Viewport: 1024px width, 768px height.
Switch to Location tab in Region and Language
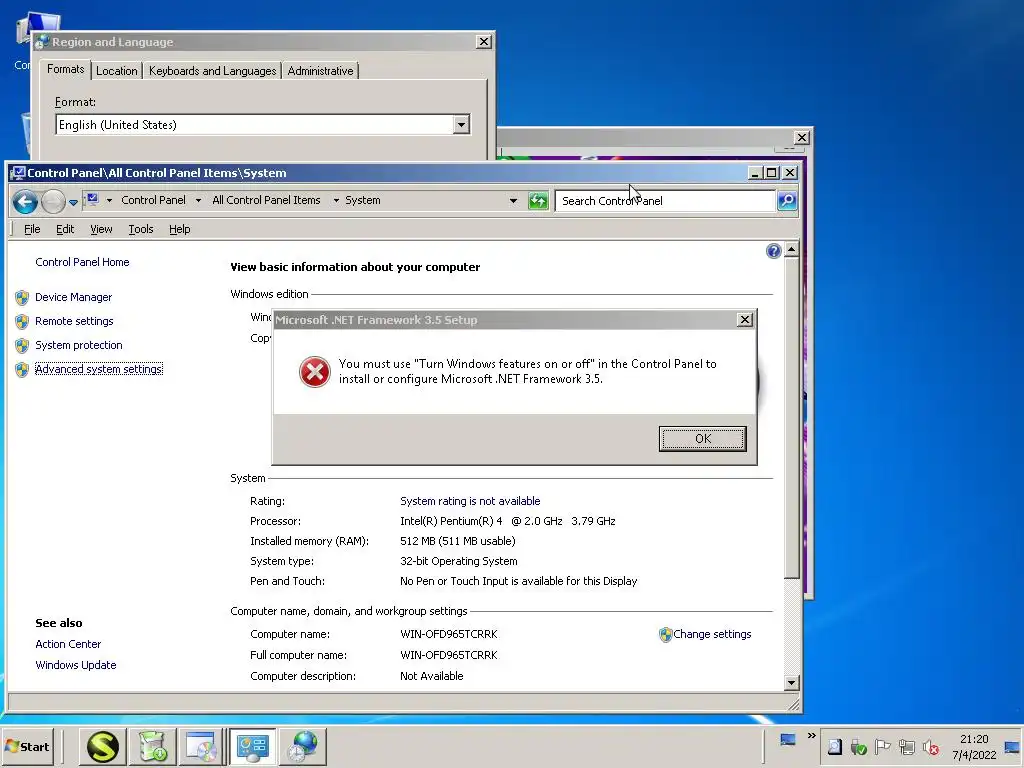click(x=117, y=71)
